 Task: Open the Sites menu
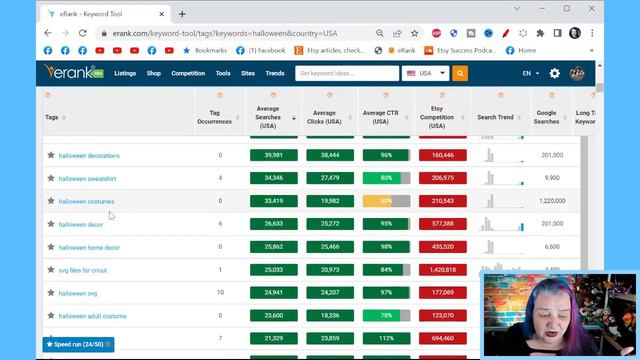point(248,73)
